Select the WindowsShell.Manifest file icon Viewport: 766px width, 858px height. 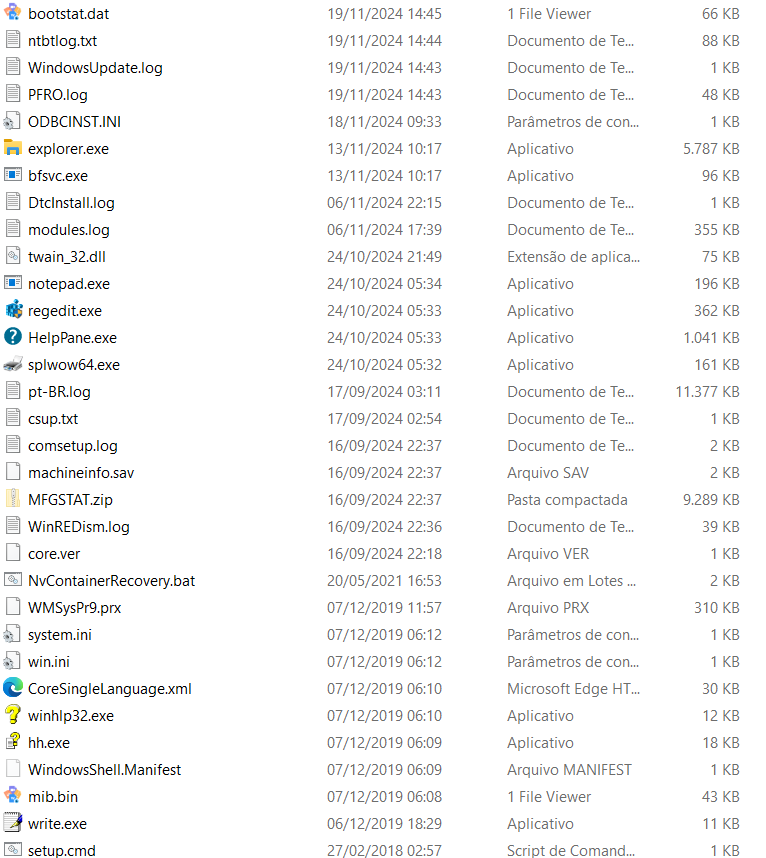pyautogui.click(x=13, y=769)
